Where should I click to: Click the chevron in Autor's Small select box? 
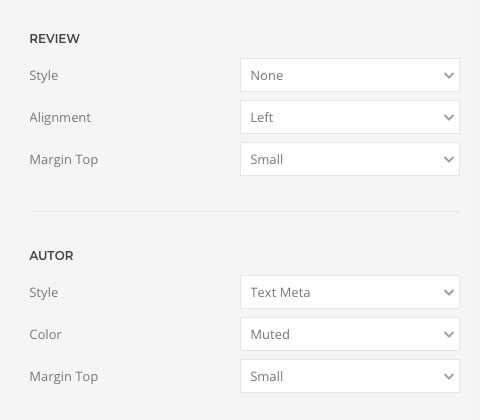(449, 377)
